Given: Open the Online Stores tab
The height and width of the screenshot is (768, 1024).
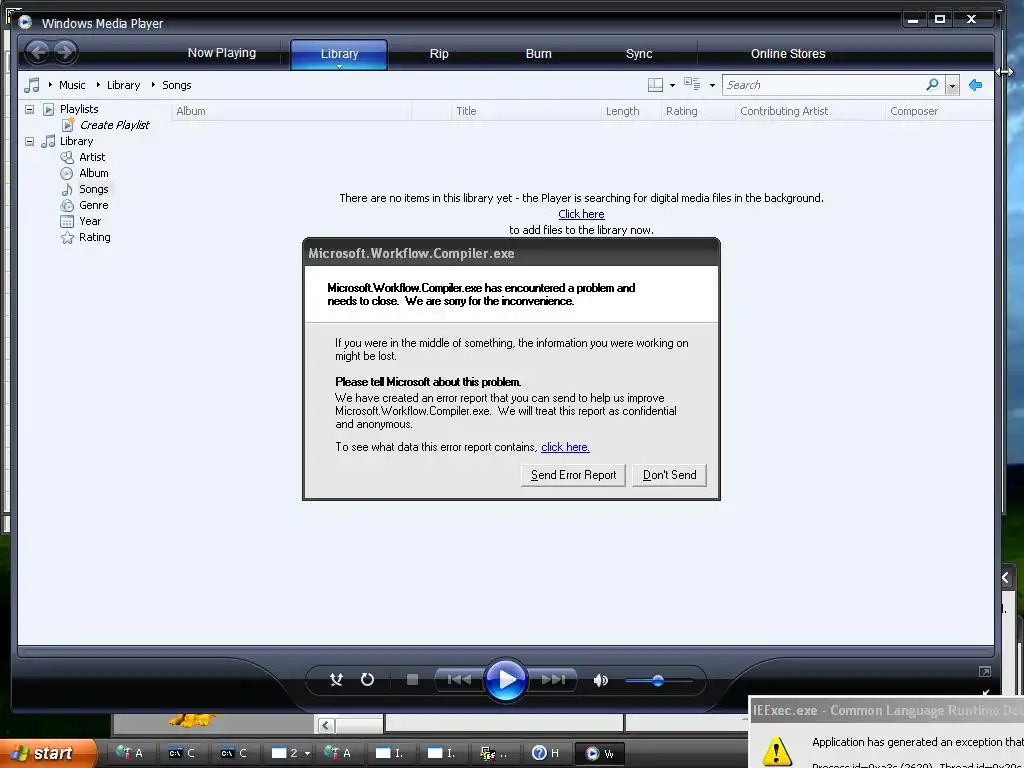Looking at the screenshot, I should coord(788,54).
